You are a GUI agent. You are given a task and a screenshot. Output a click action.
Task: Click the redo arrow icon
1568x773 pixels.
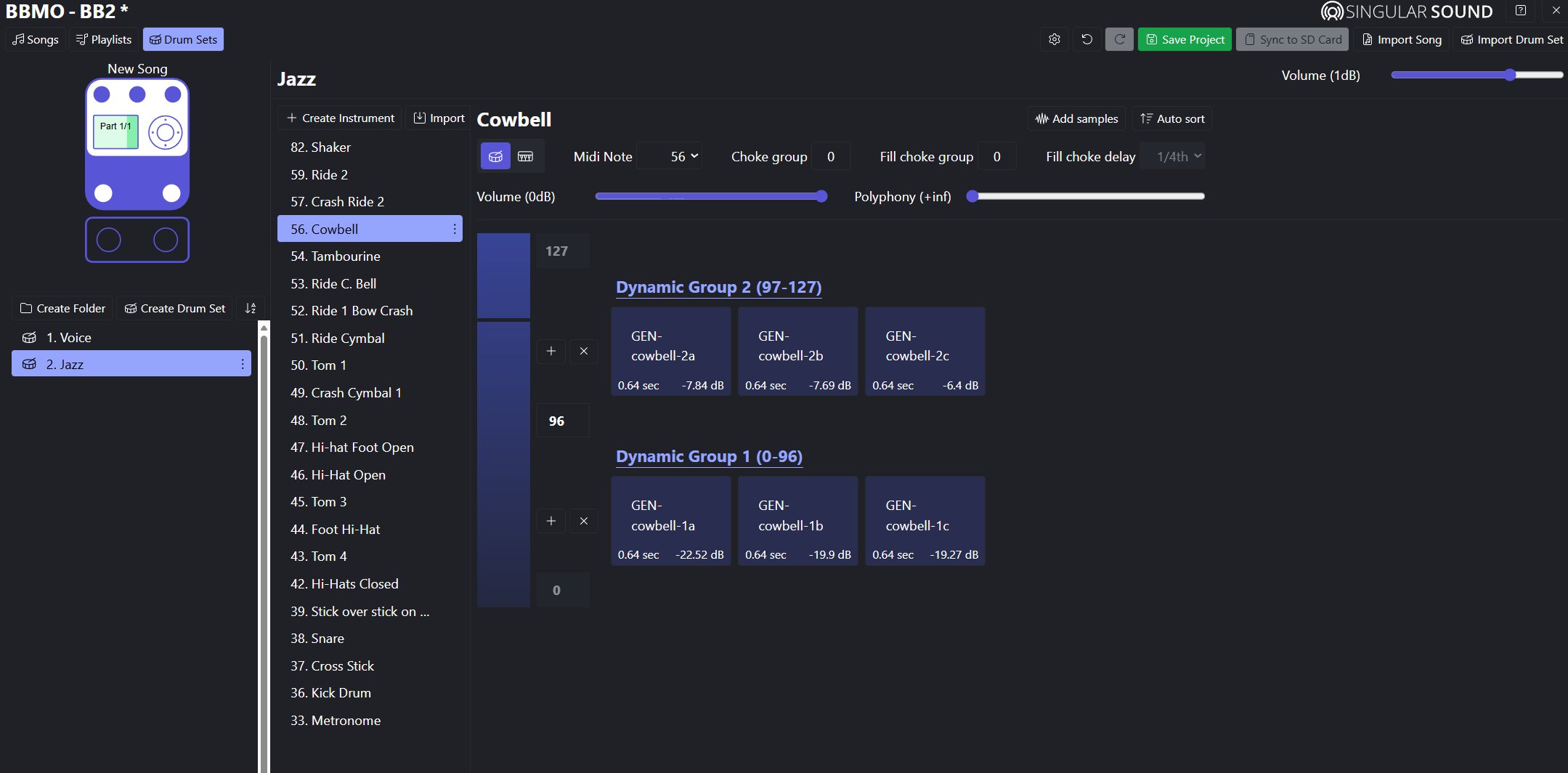pyautogui.click(x=1119, y=39)
